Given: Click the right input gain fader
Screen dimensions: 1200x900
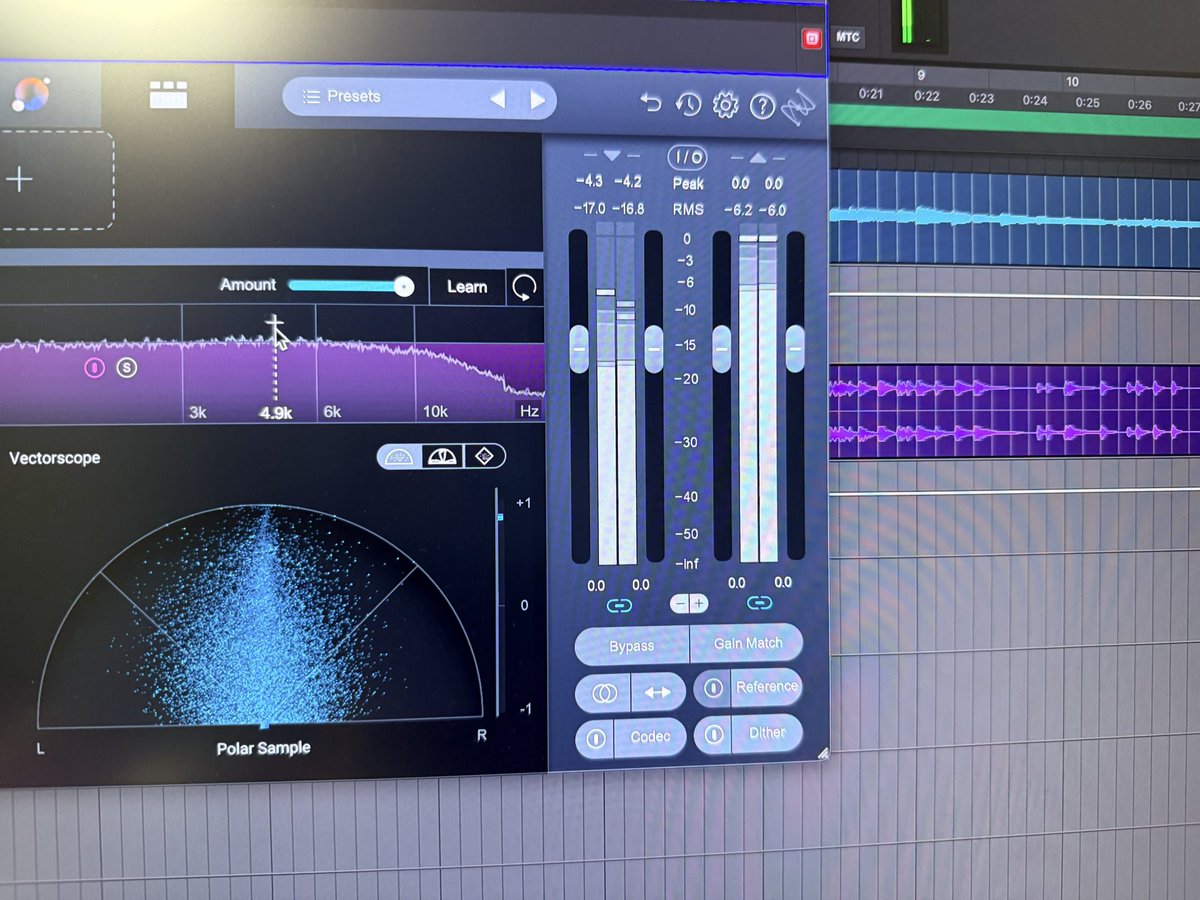Looking at the screenshot, I should (x=654, y=348).
